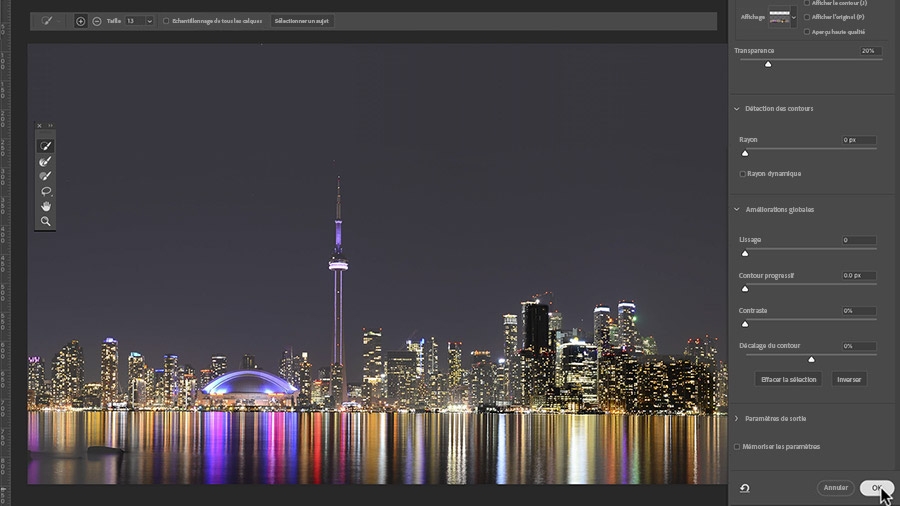Click the Affichage preview thumbnail

click(x=779, y=17)
